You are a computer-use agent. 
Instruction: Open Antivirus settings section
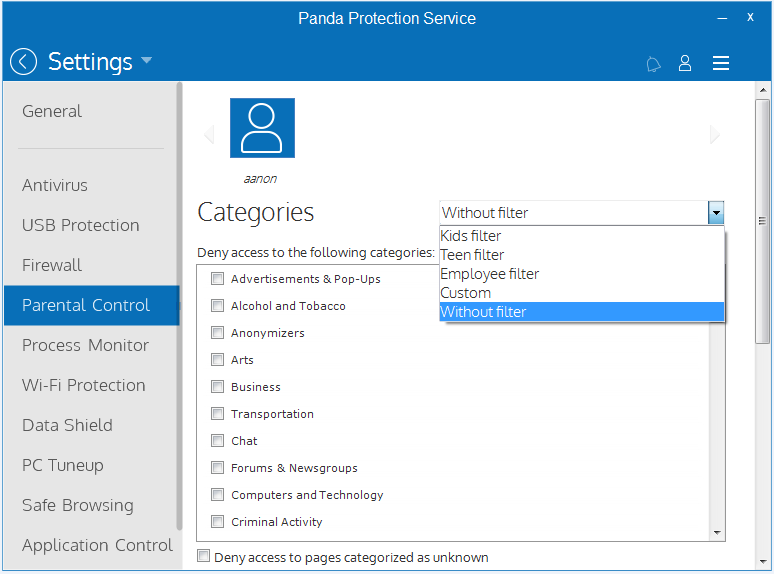[x=55, y=185]
